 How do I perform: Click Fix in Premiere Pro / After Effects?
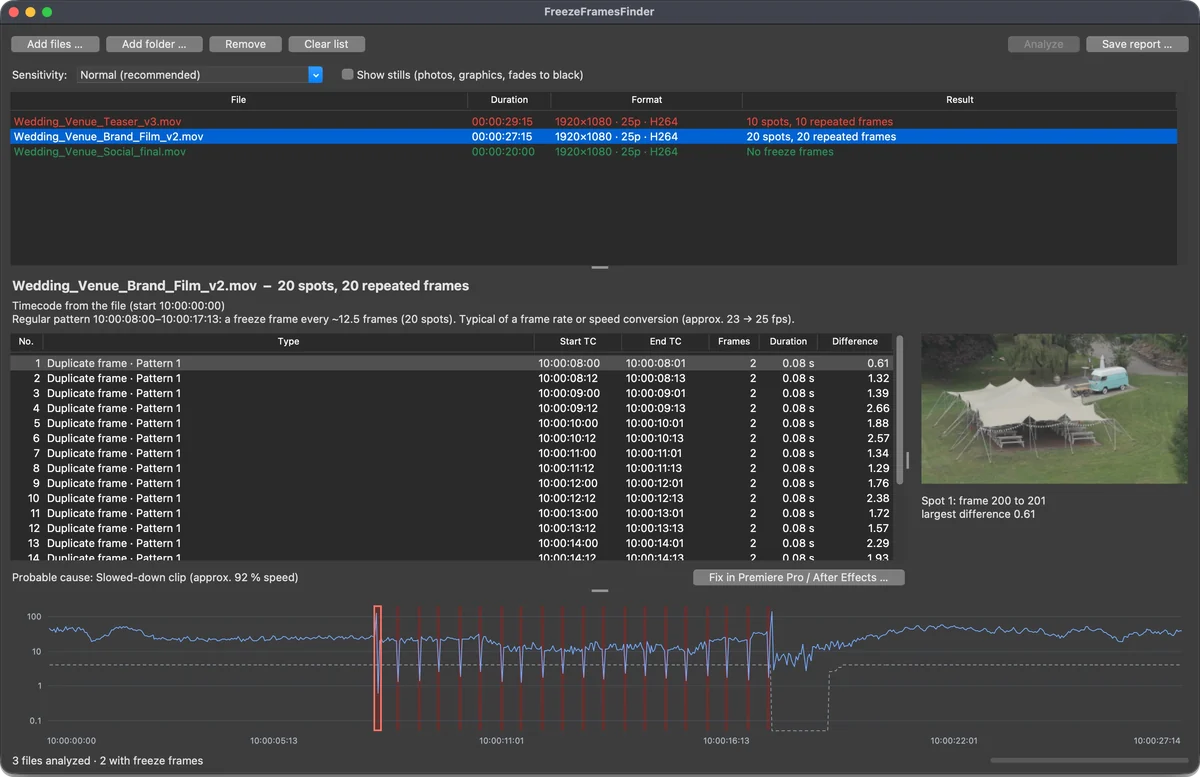pyautogui.click(x=798, y=578)
